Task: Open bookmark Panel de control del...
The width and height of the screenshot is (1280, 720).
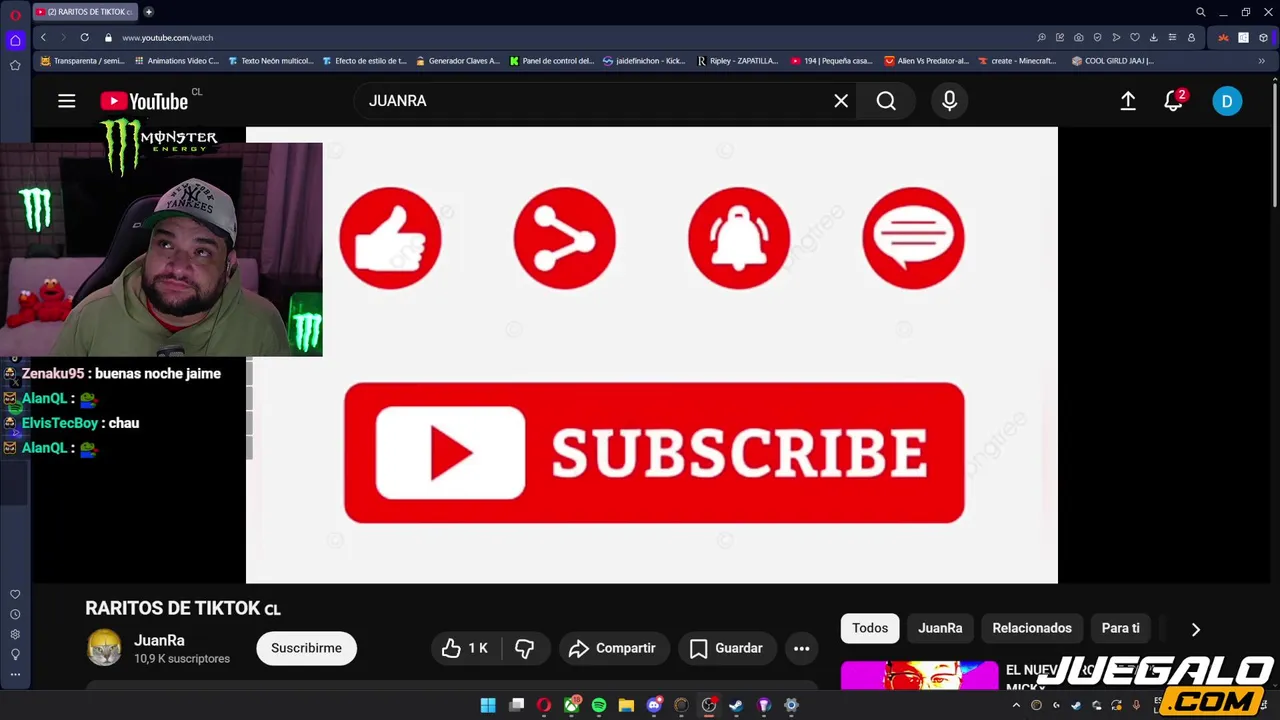Action: 551,61
